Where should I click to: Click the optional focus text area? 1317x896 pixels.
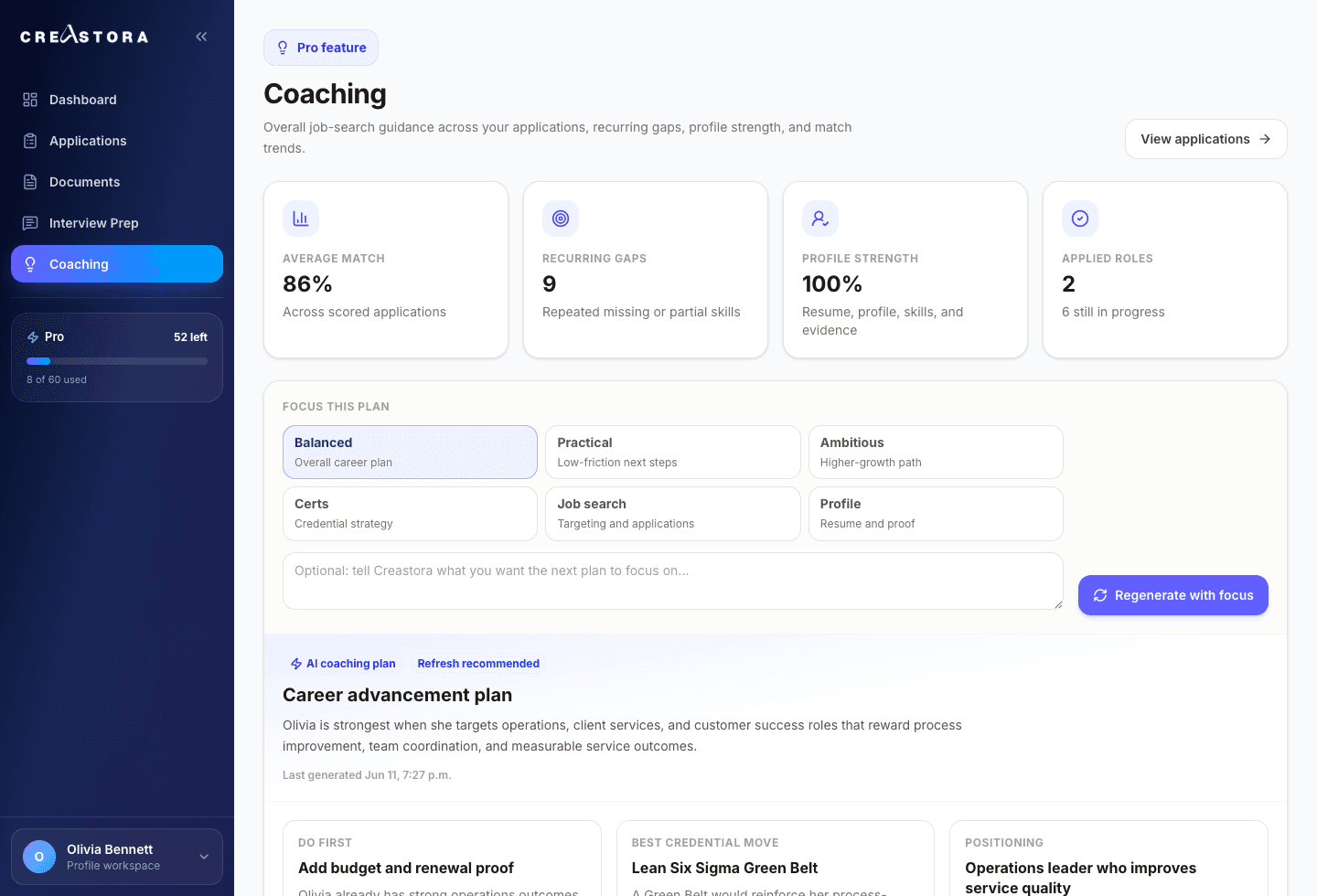pyautogui.click(x=673, y=581)
